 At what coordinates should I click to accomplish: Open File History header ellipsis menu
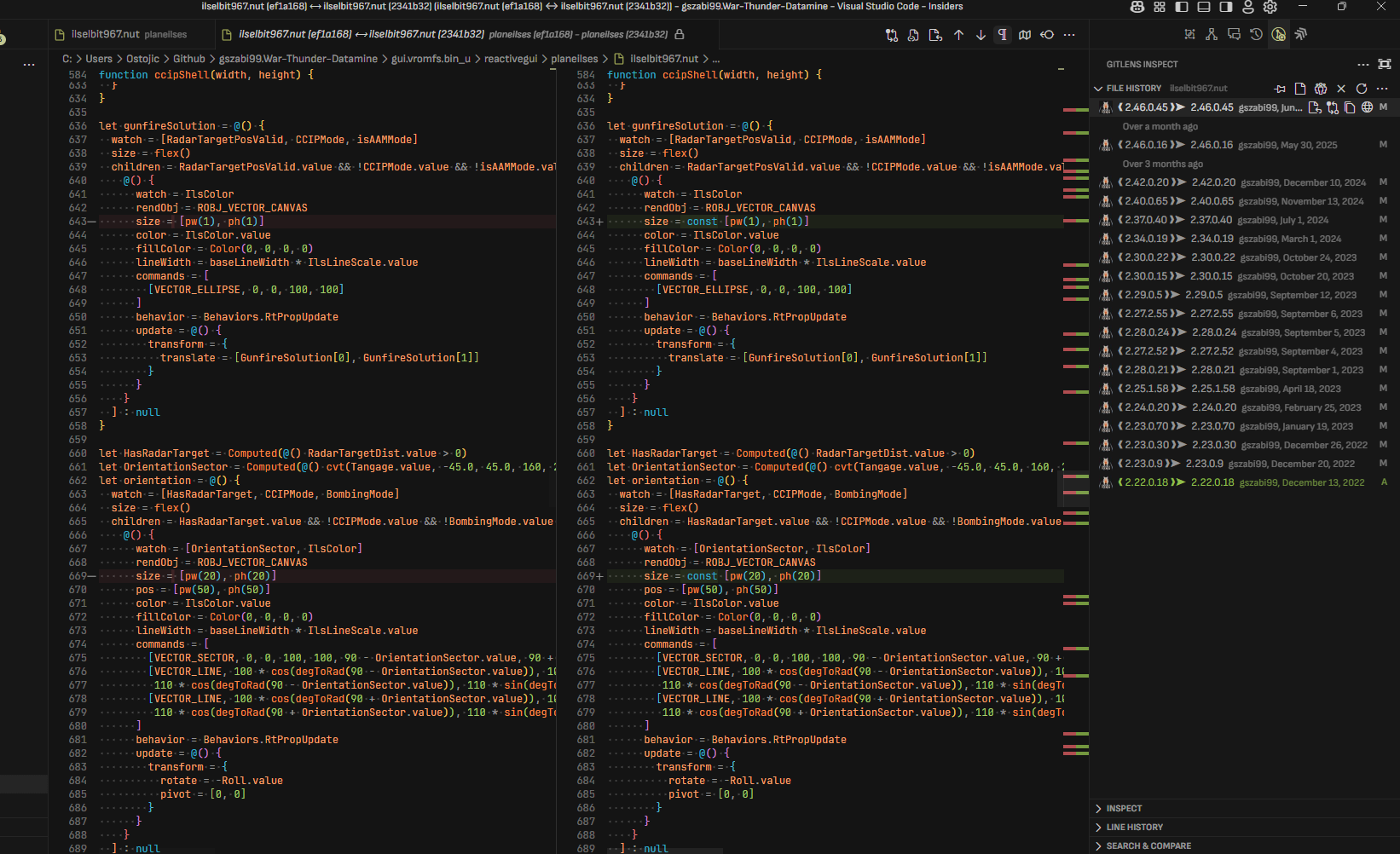(x=1382, y=89)
